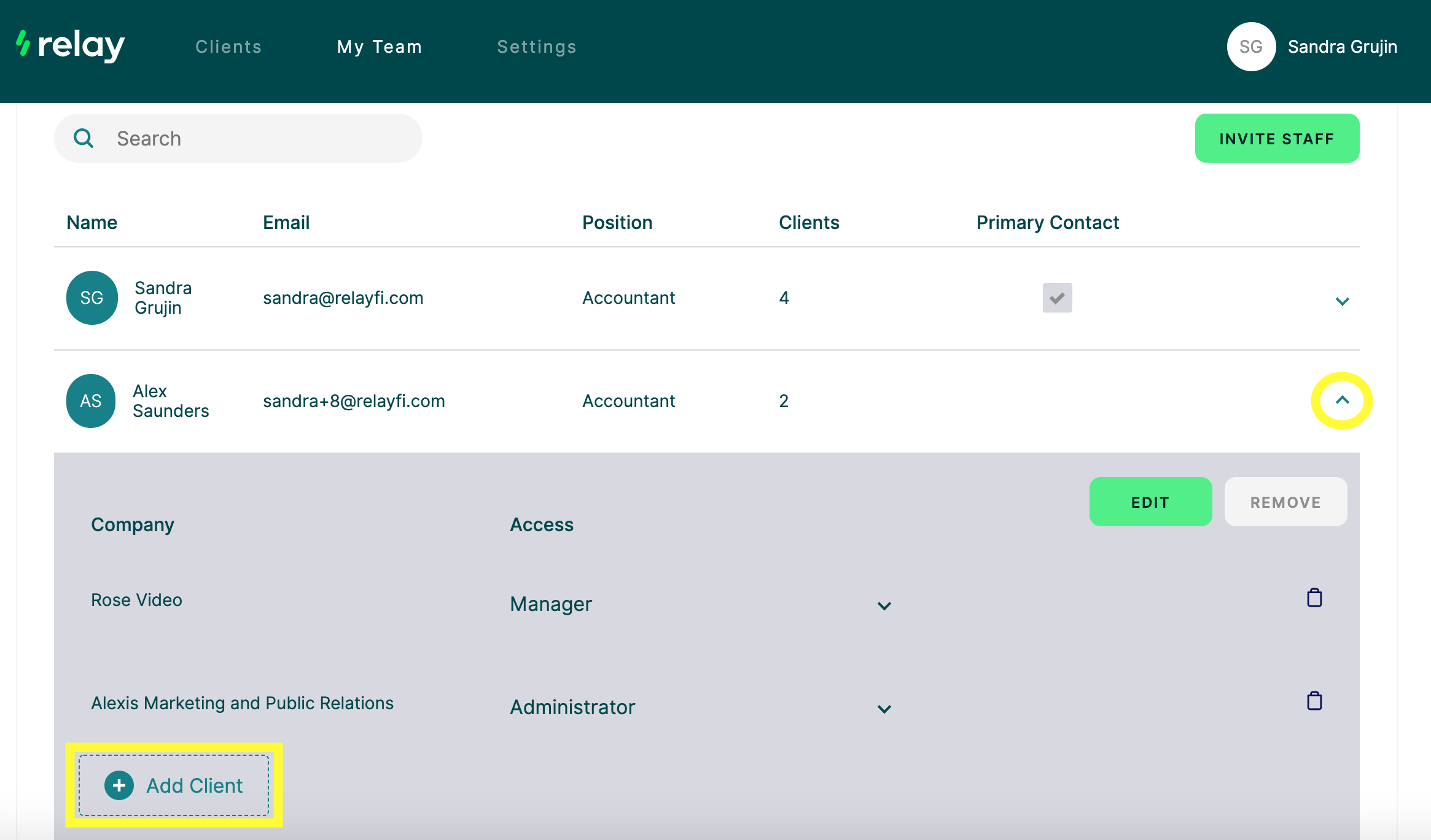Delete Alexis Marketing client with trash icon

(x=1314, y=701)
